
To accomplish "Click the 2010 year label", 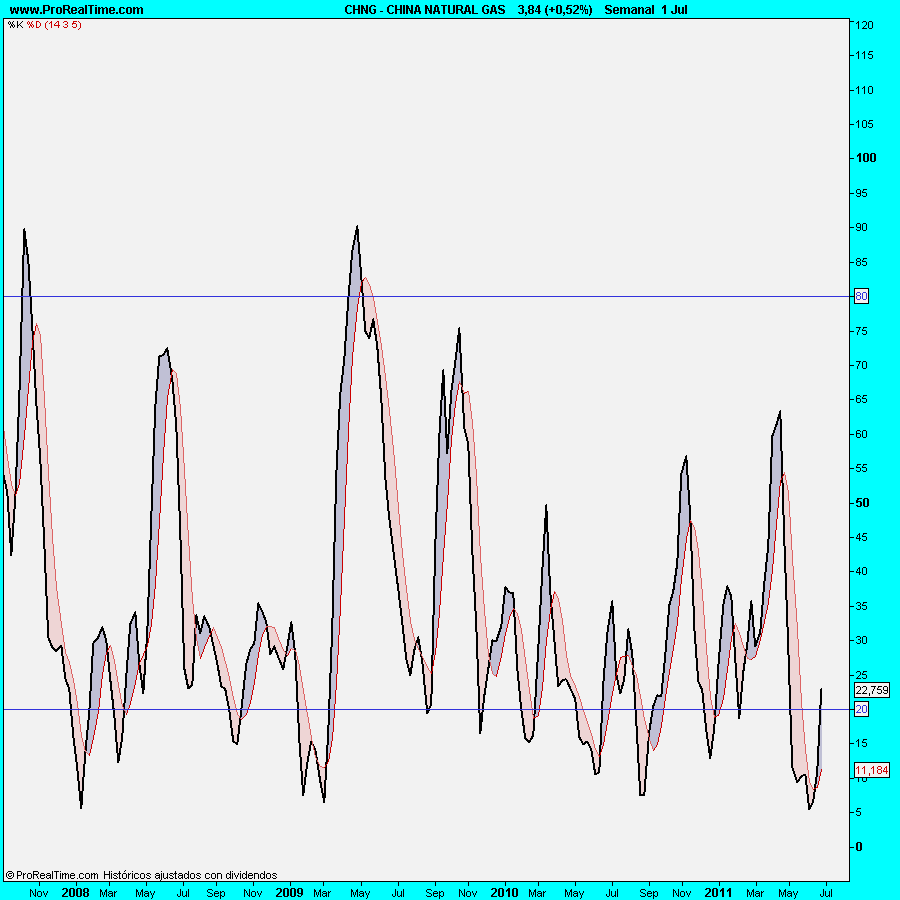I will click(504, 893).
